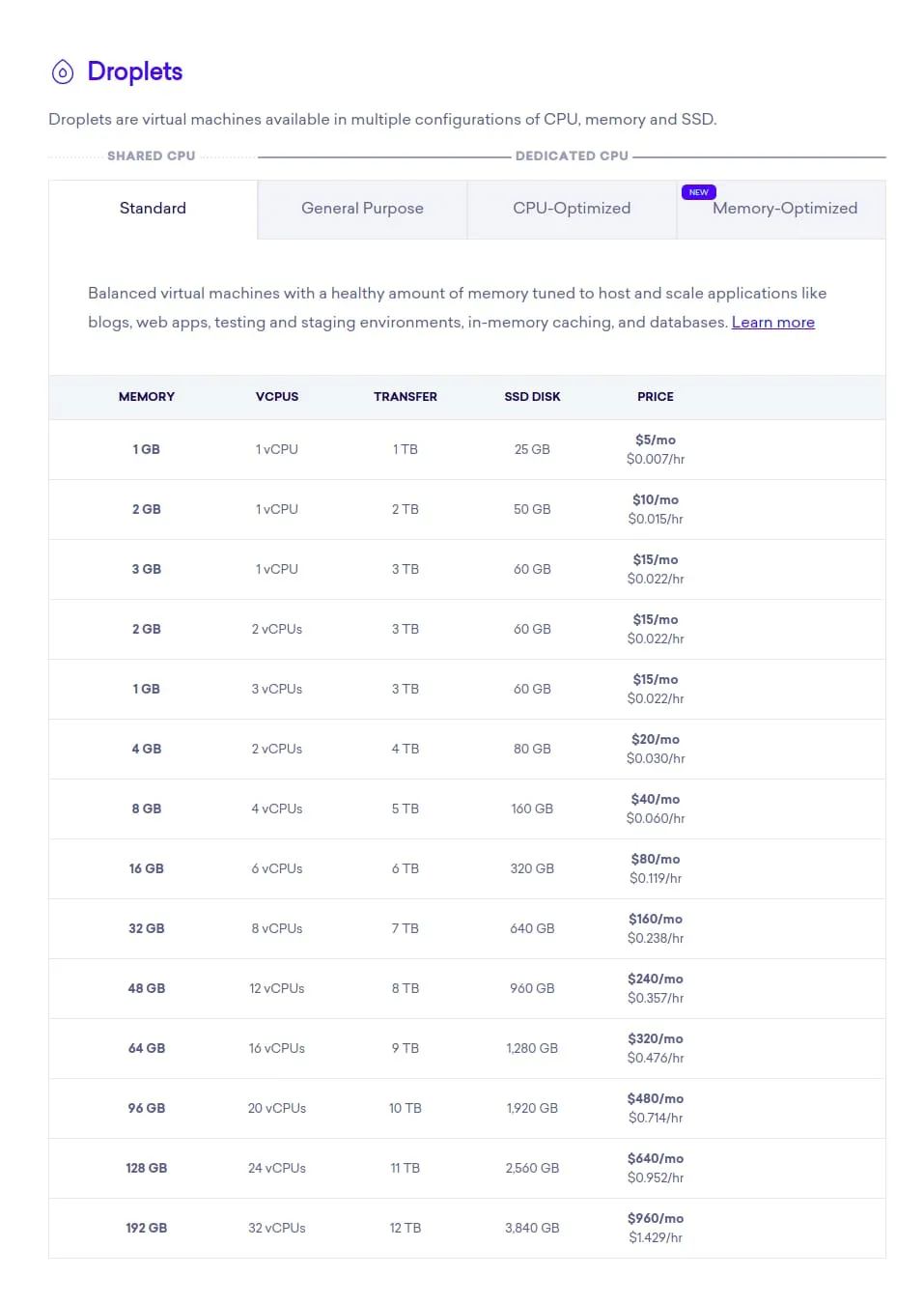Viewport: 924px width, 1305px height.
Task: Click the 160 GB SSD disk cell
Action: click(532, 809)
